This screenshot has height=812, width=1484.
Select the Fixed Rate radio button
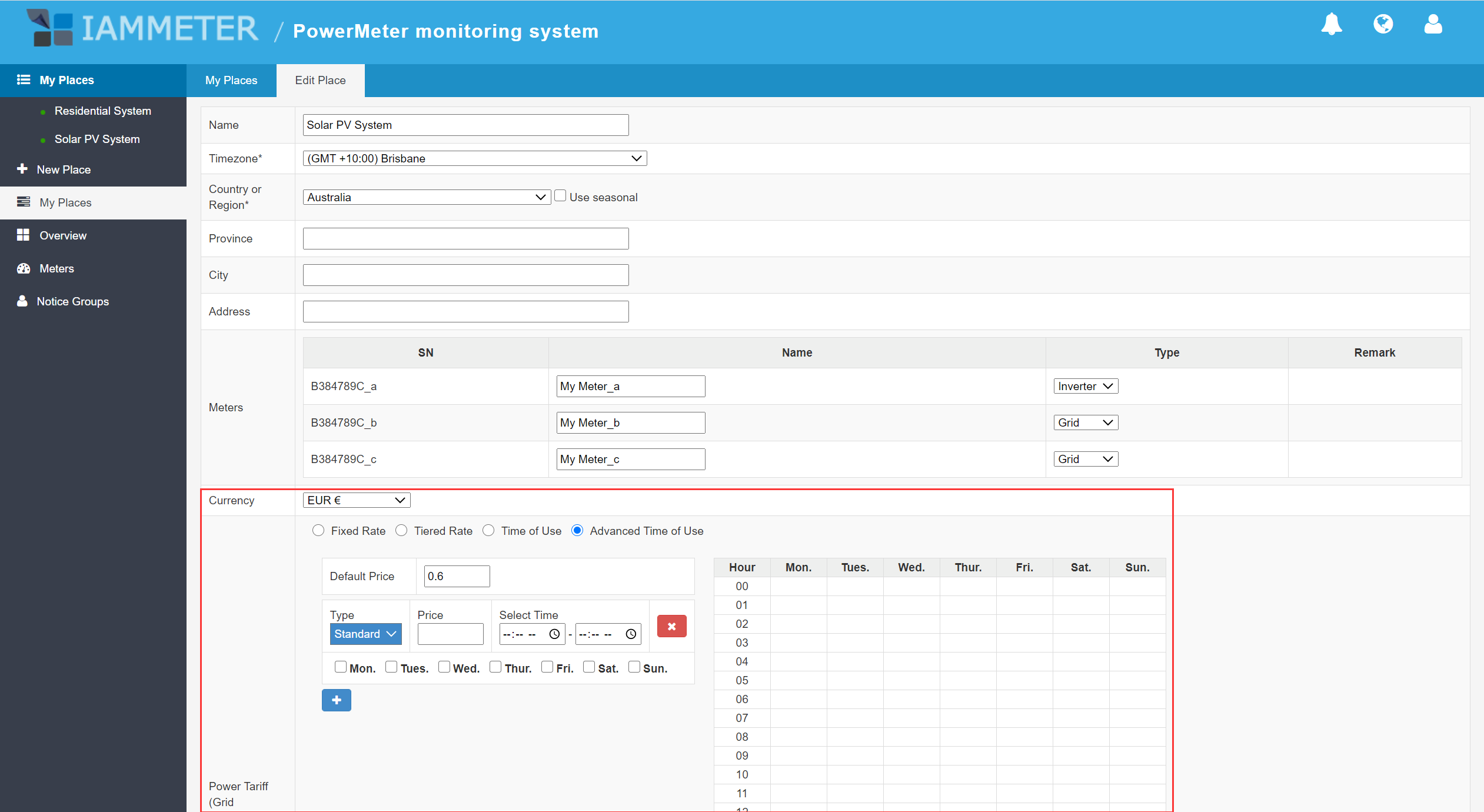pos(318,531)
